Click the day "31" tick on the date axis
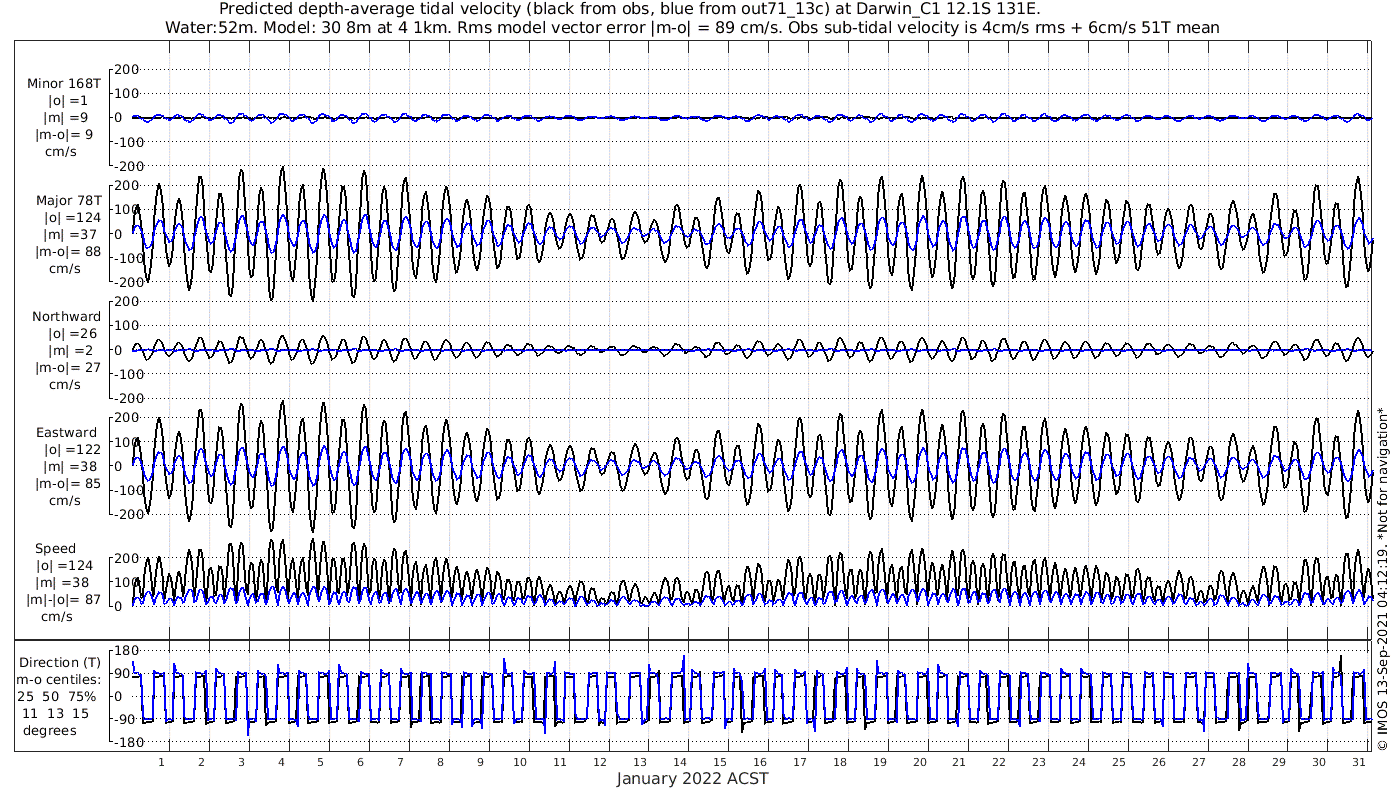The image size is (1400, 800). [x=1358, y=762]
